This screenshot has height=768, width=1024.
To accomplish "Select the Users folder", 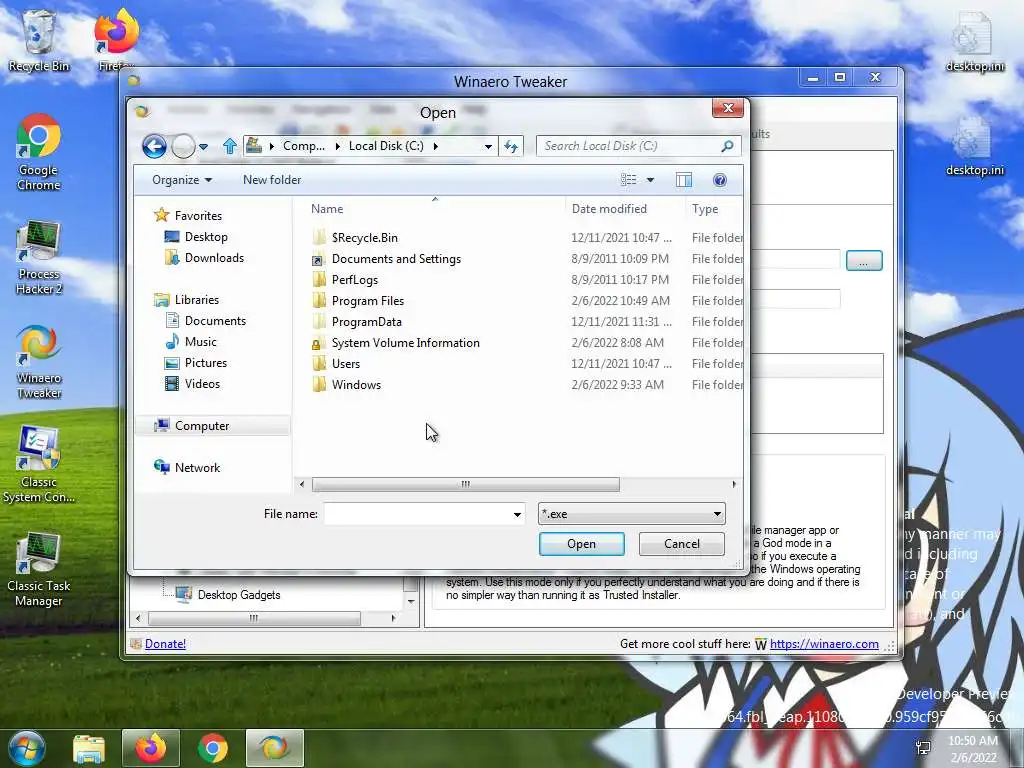I will 336,364.
